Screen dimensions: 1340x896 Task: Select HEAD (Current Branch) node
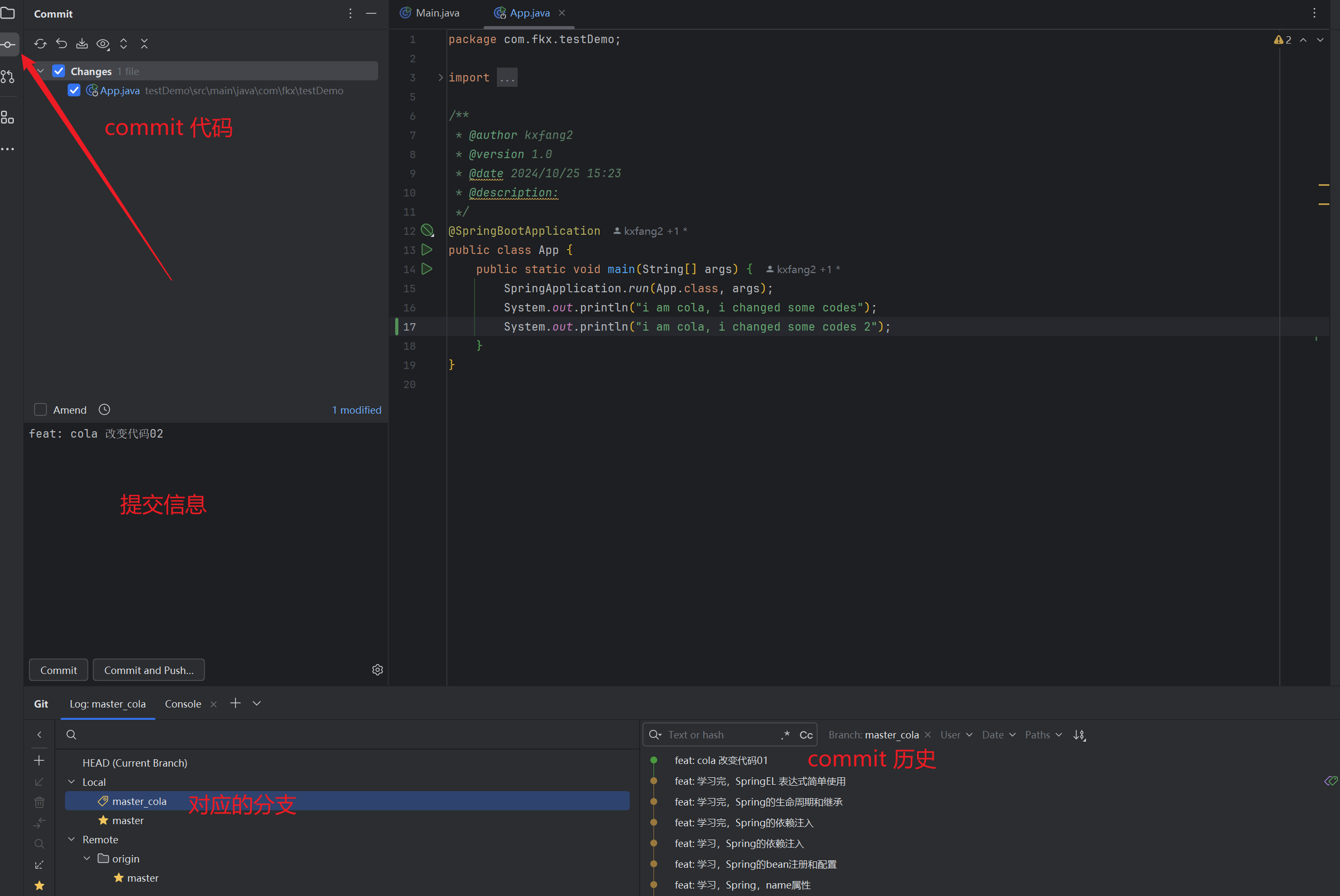click(x=135, y=763)
